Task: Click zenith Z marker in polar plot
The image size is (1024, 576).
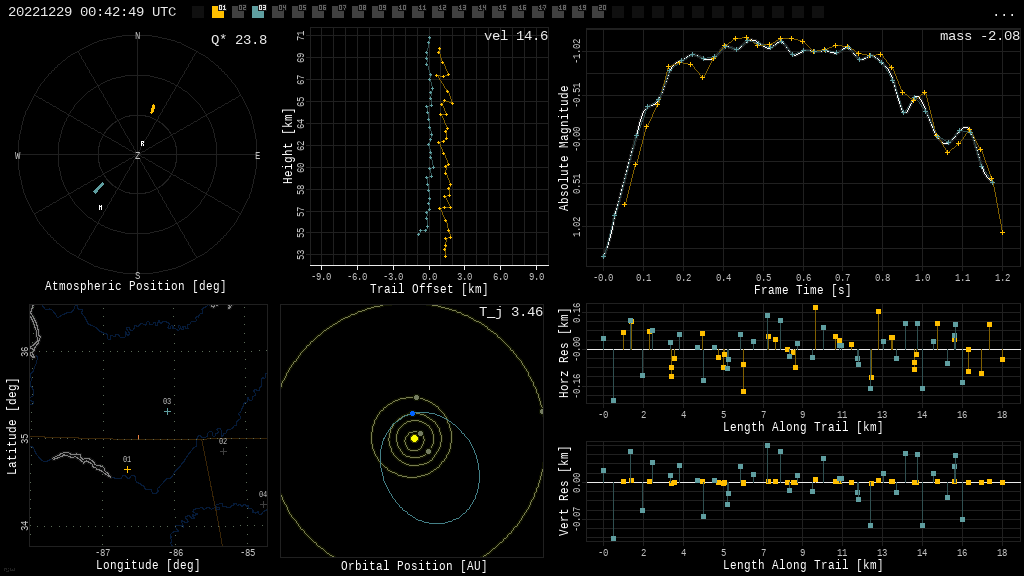Action: (138, 156)
